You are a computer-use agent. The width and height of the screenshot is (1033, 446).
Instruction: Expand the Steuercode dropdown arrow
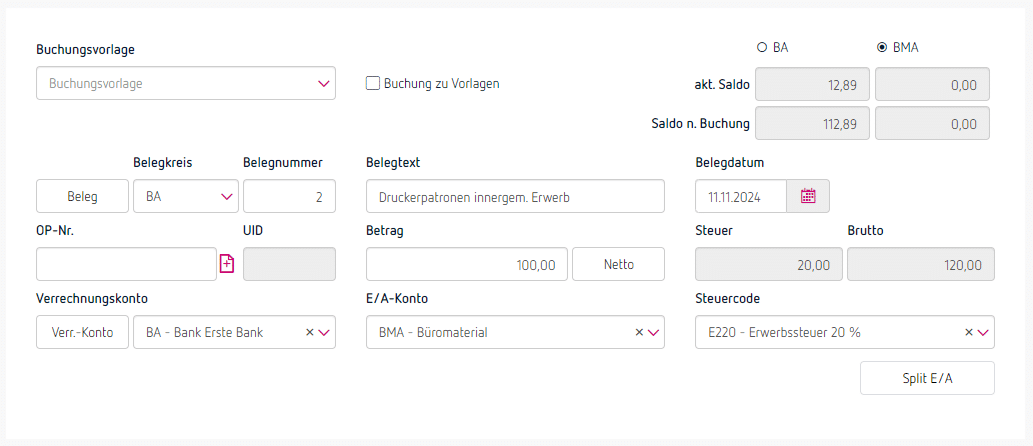click(x=983, y=332)
